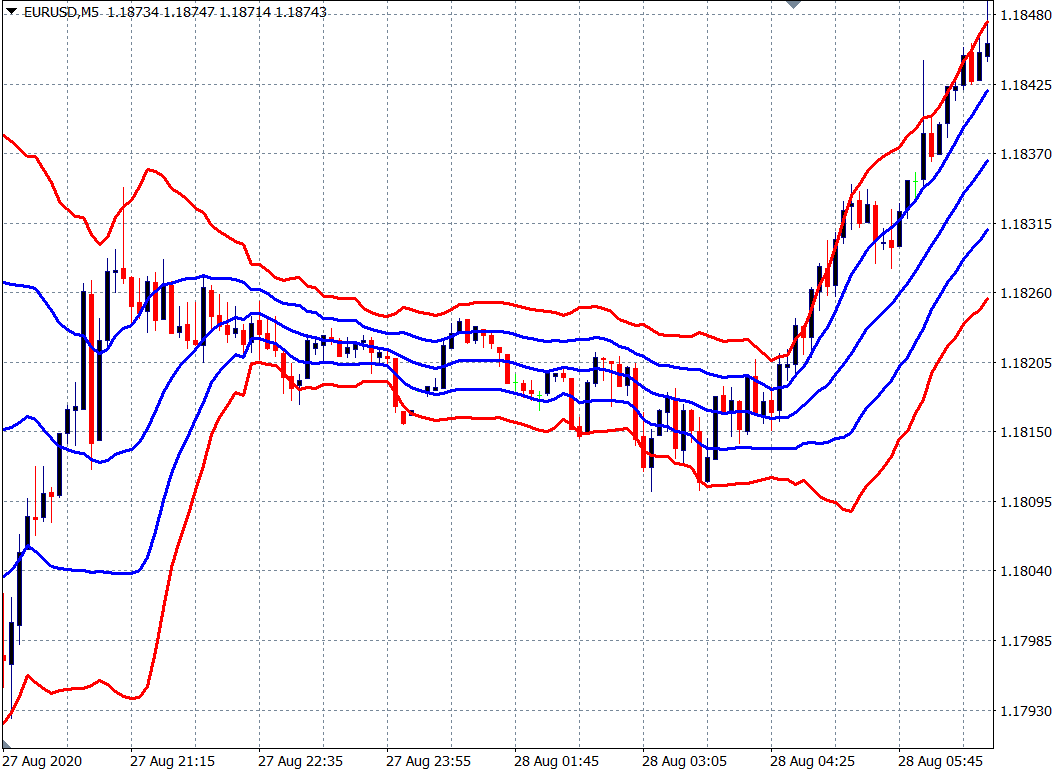Select the 1.18150 price axis label
The image size is (1057, 774).
pyautogui.click(x=1024, y=433)
